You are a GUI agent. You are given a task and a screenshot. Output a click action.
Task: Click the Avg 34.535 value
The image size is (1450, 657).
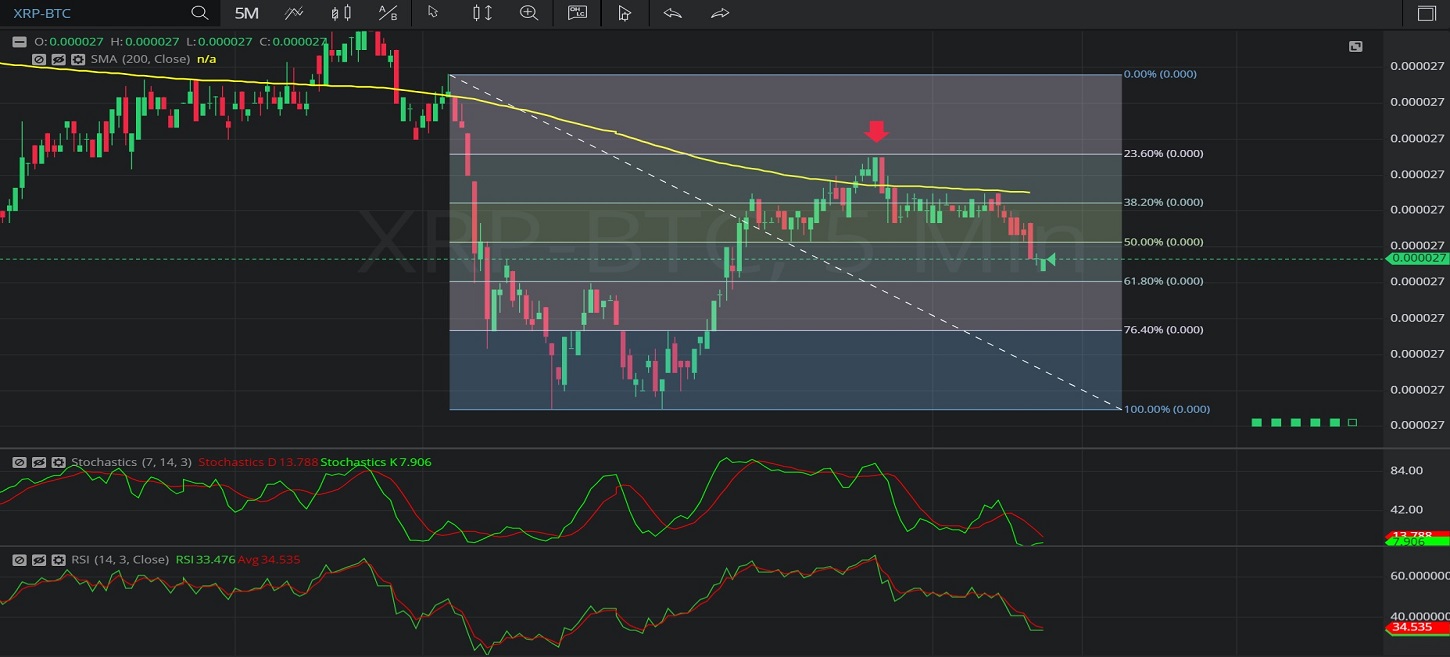[268, 559]
